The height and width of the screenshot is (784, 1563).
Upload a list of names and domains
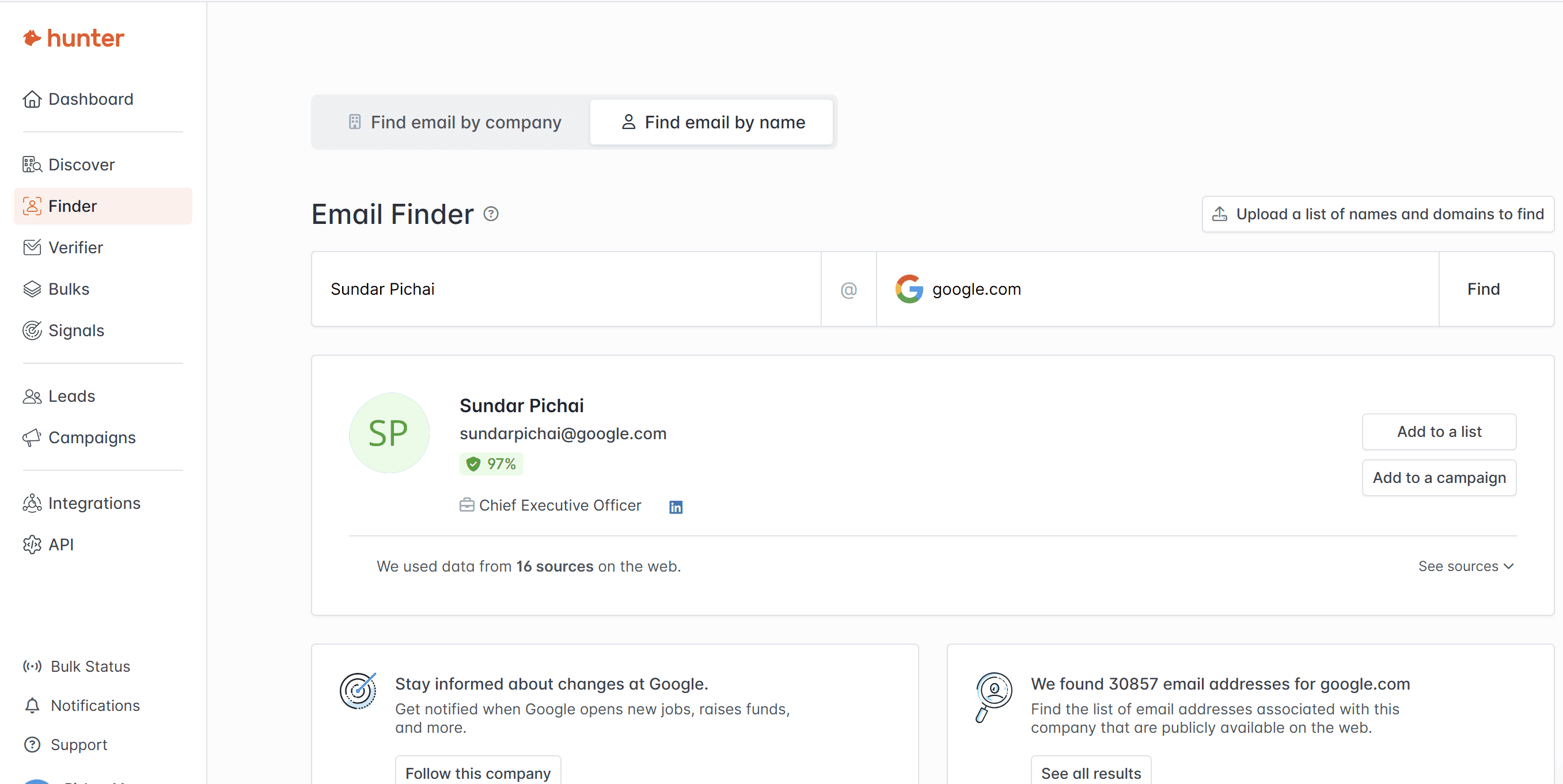(1376, 214)
